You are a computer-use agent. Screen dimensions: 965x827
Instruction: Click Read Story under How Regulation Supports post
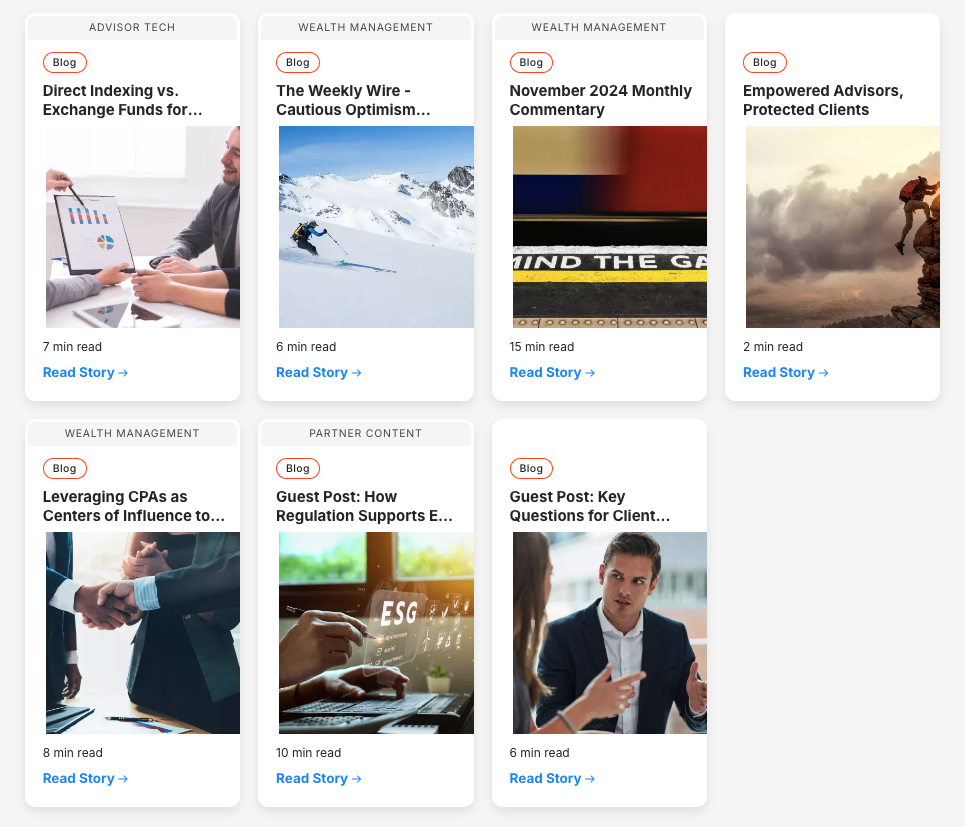point(318,779)
